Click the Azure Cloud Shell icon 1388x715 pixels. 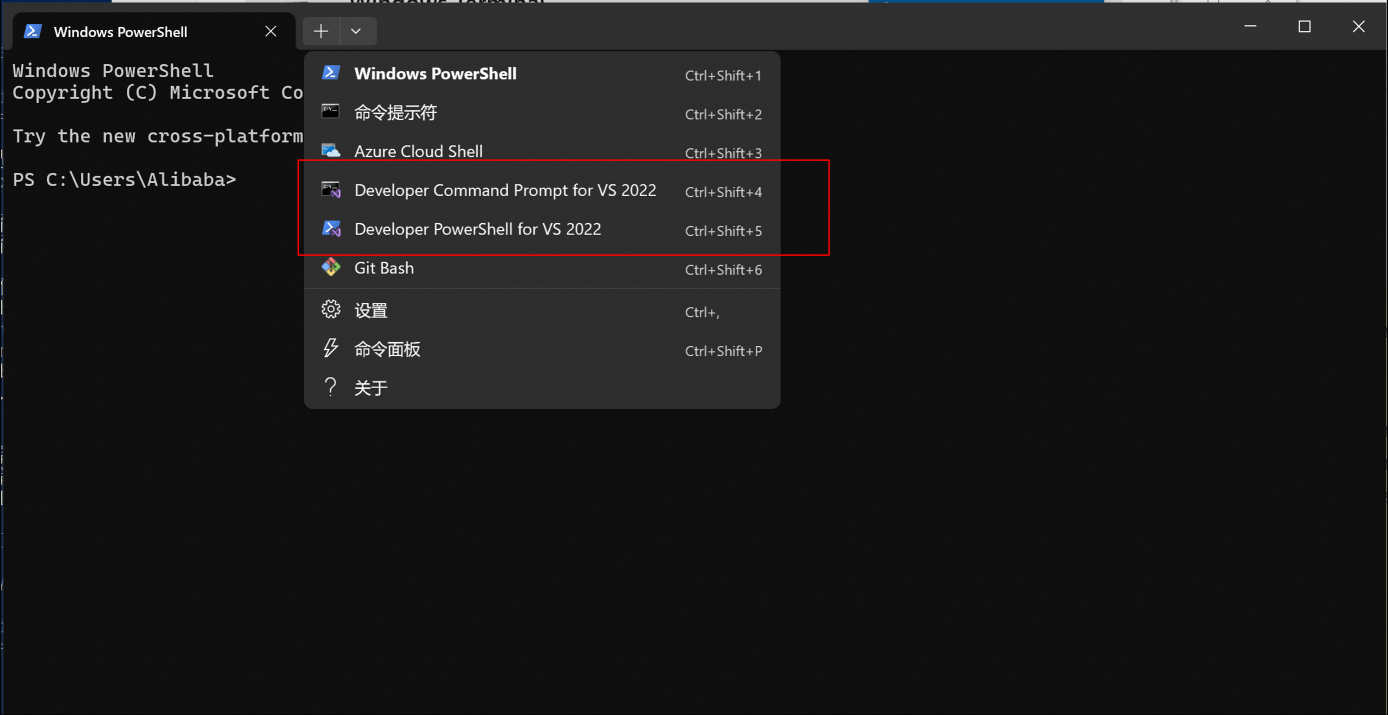pyautogui.click(x=331, y=151)
